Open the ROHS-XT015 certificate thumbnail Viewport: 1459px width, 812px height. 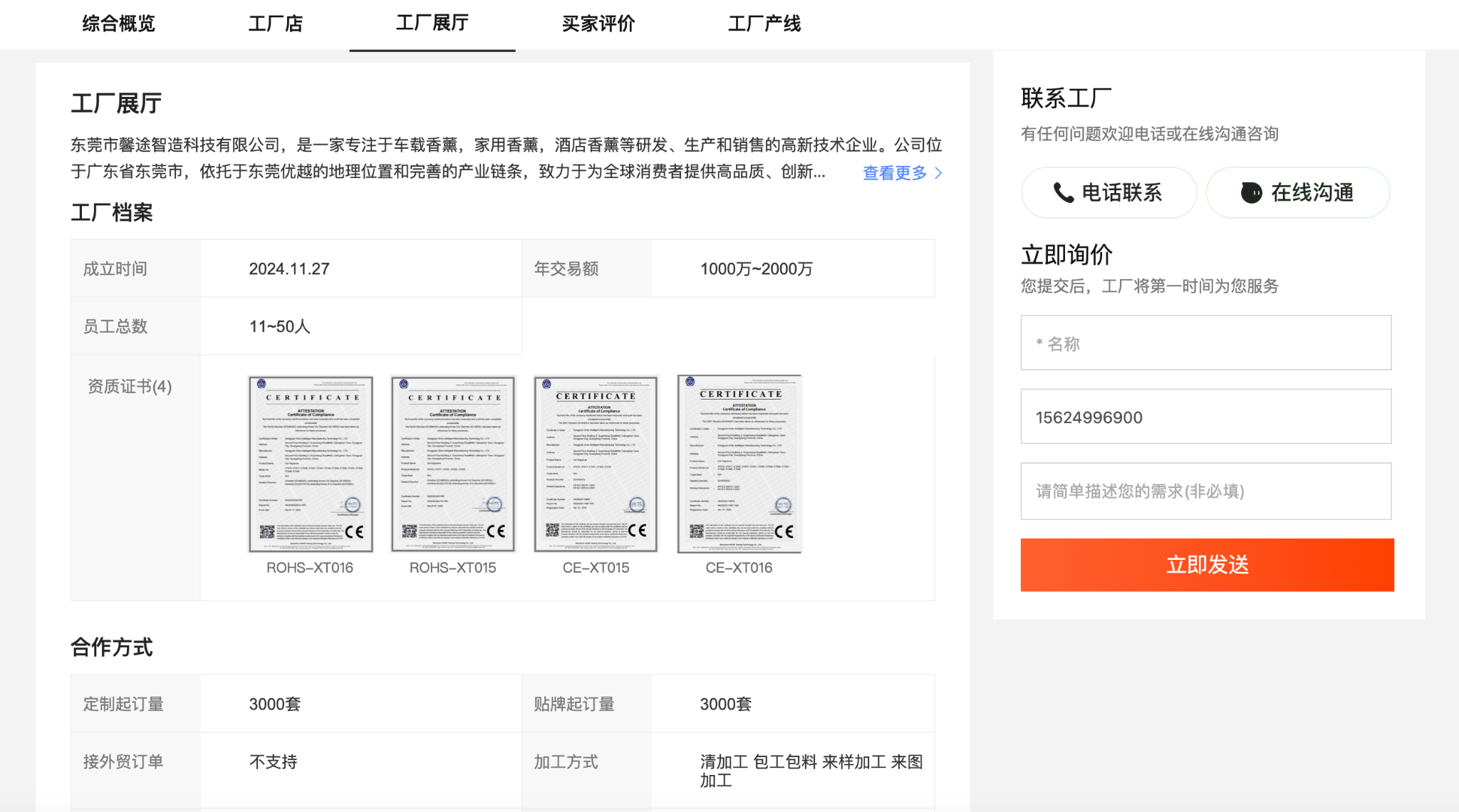(x=453, y=464)
